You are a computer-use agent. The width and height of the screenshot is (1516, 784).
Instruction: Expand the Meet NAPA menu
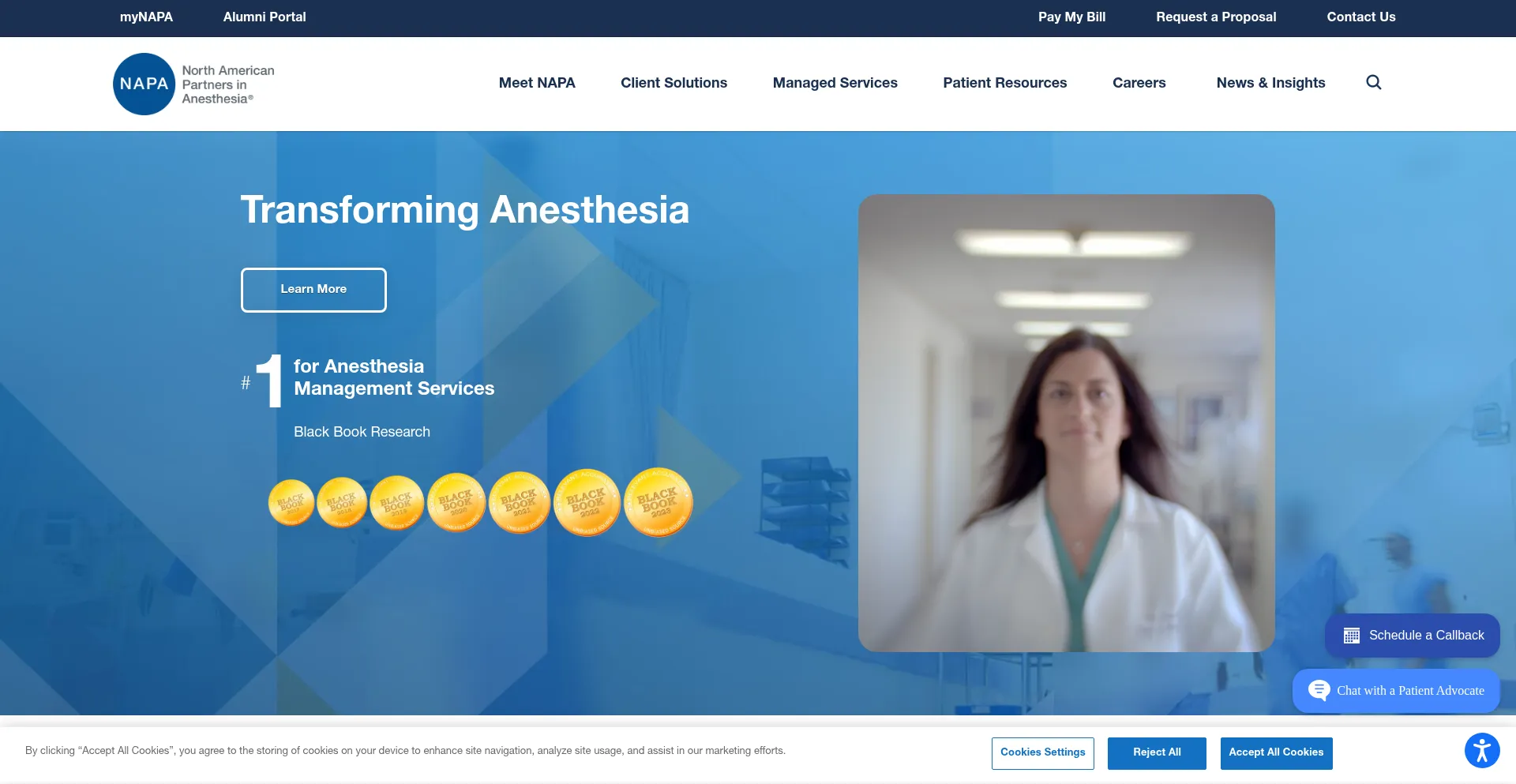pos(537,83)
